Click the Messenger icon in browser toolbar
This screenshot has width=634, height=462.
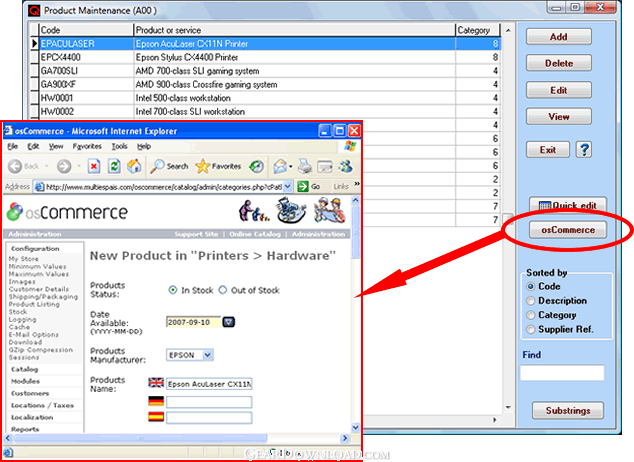point(345,166)
